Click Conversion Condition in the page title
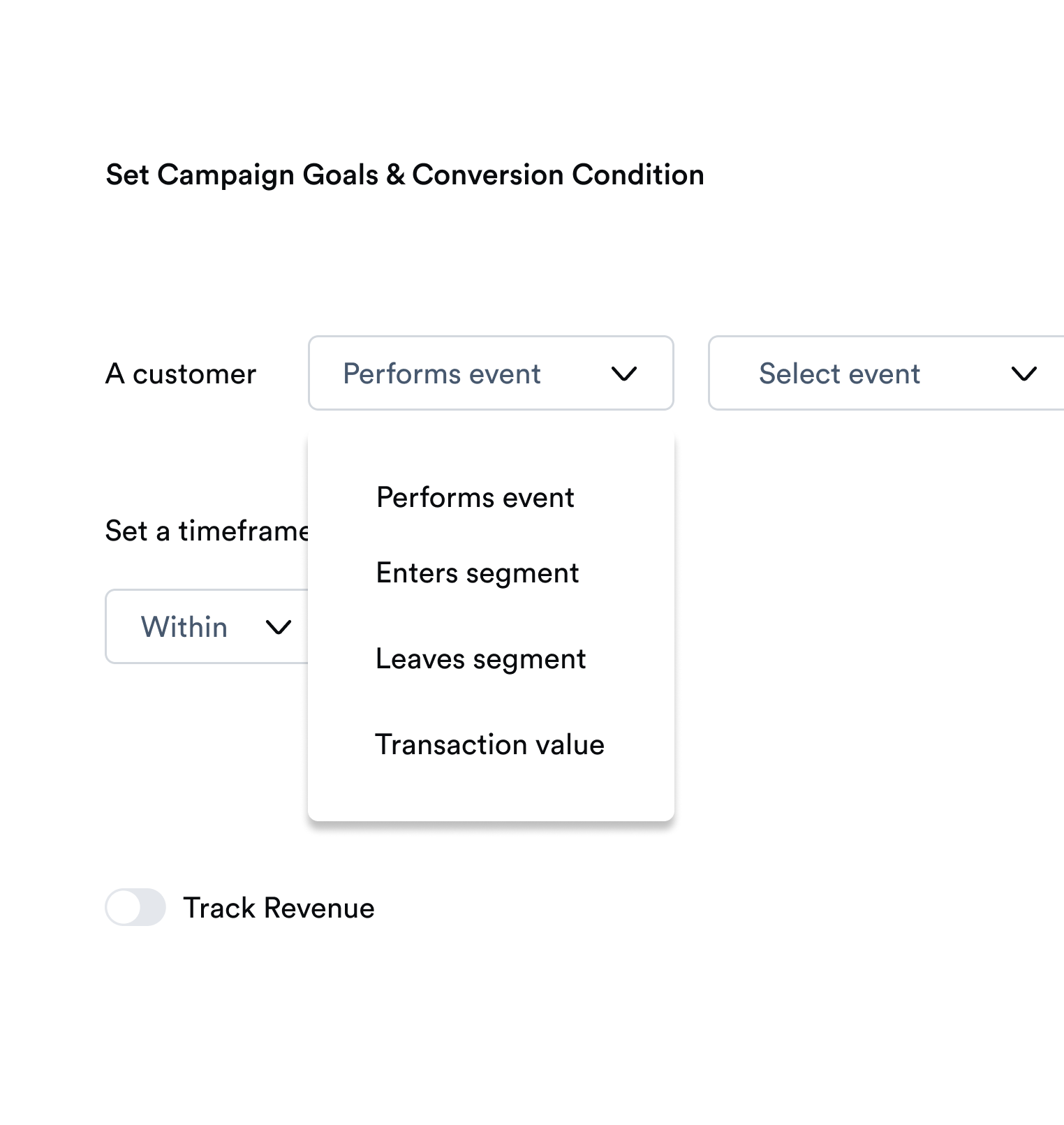This screenshot has height=1125, width=1064. pos(557,175)
